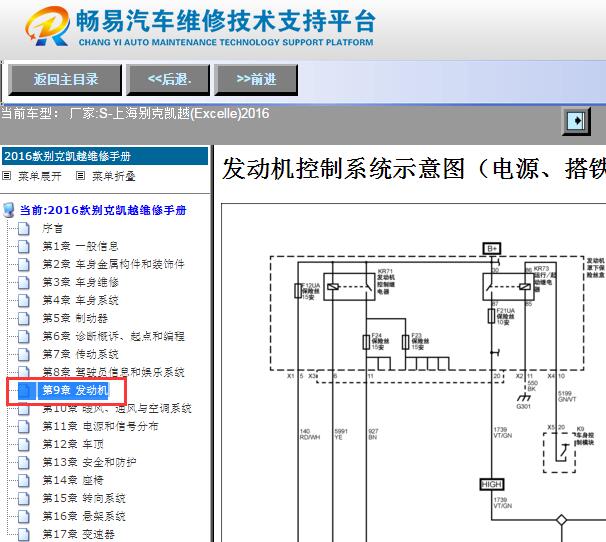Select the root node 当前:2016款别克凯越维修手册
This screenshot has width=606, height=542.
[103, 210]
